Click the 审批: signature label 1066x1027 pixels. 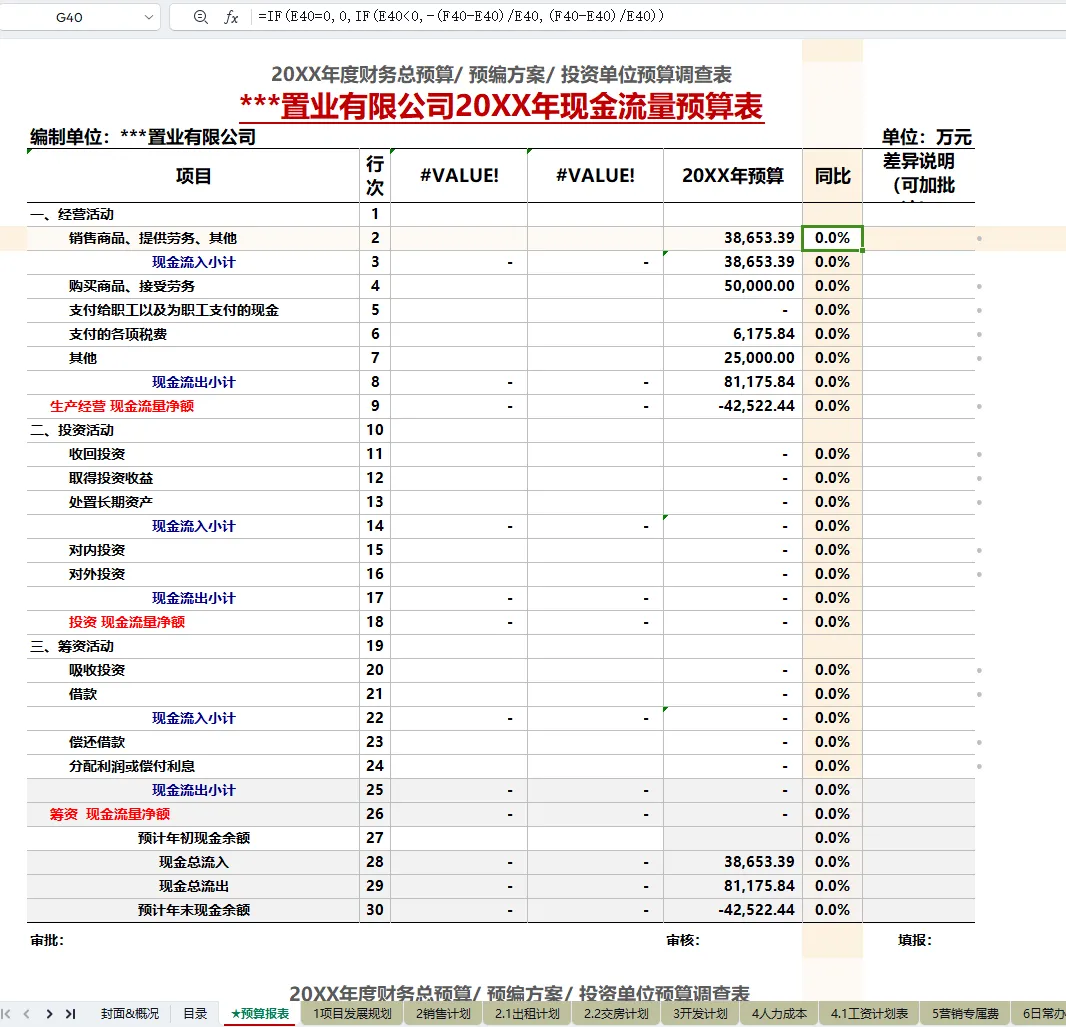click(47, 940)
